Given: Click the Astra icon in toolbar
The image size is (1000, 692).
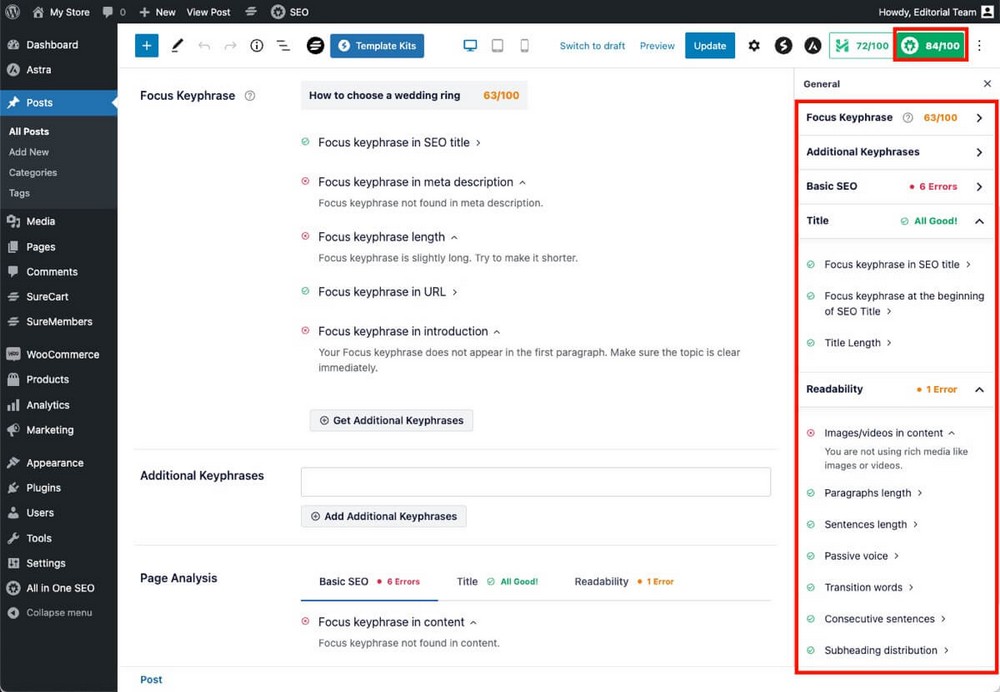Looking at the screenshot, I should pyautogui.click(x=812, y=45).
